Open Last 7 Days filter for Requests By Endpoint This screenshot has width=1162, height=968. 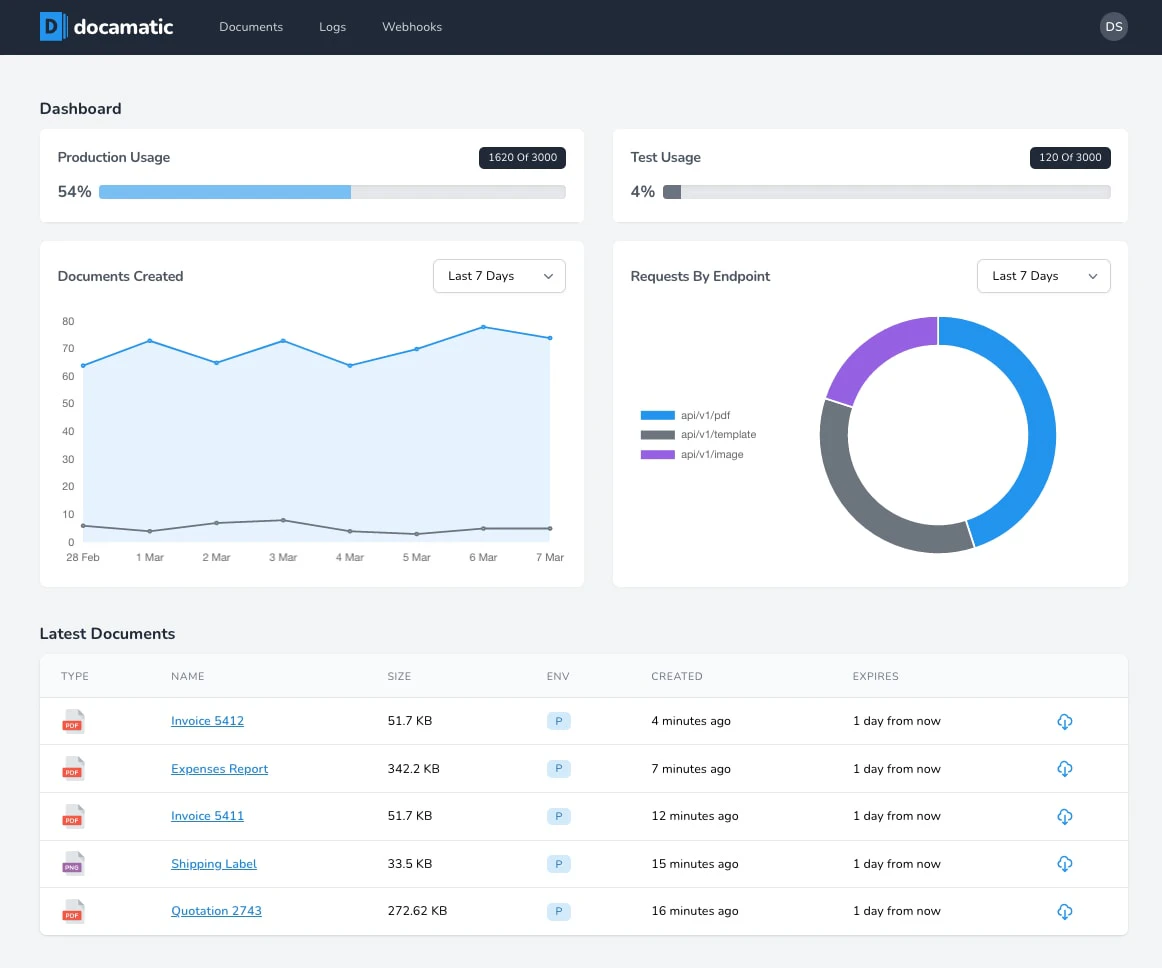pyautogui.click(x=1043, y=276)
